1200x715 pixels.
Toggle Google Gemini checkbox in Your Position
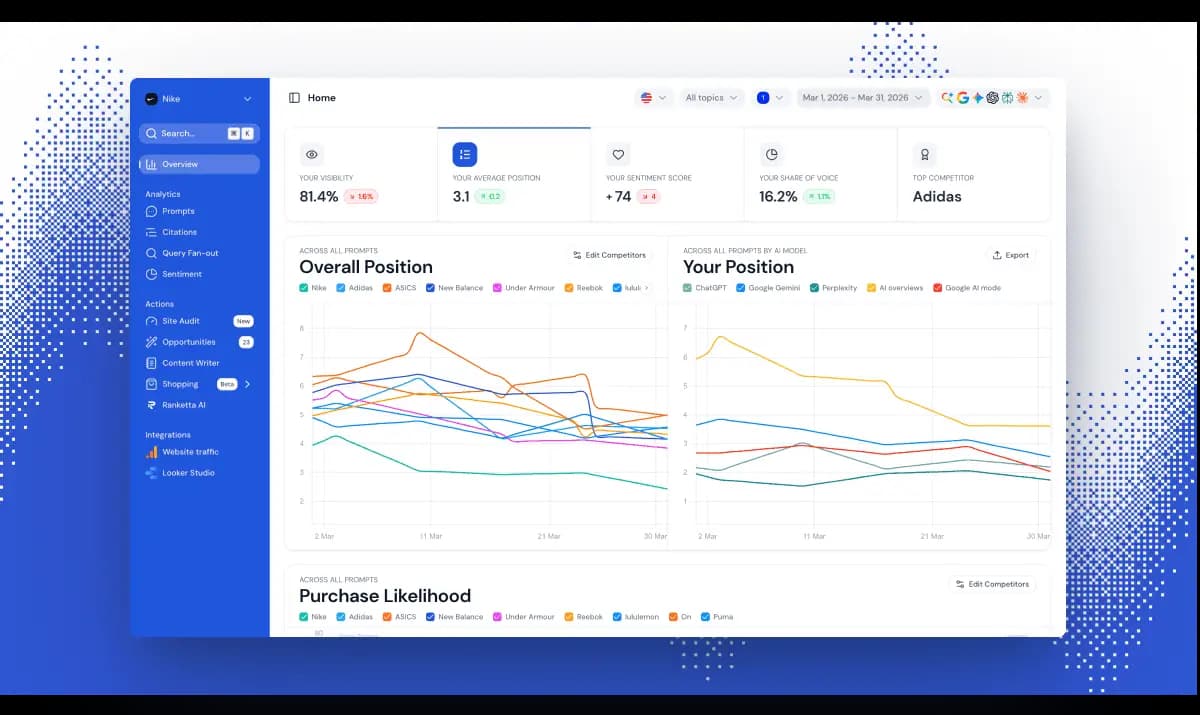coord(740,288)
